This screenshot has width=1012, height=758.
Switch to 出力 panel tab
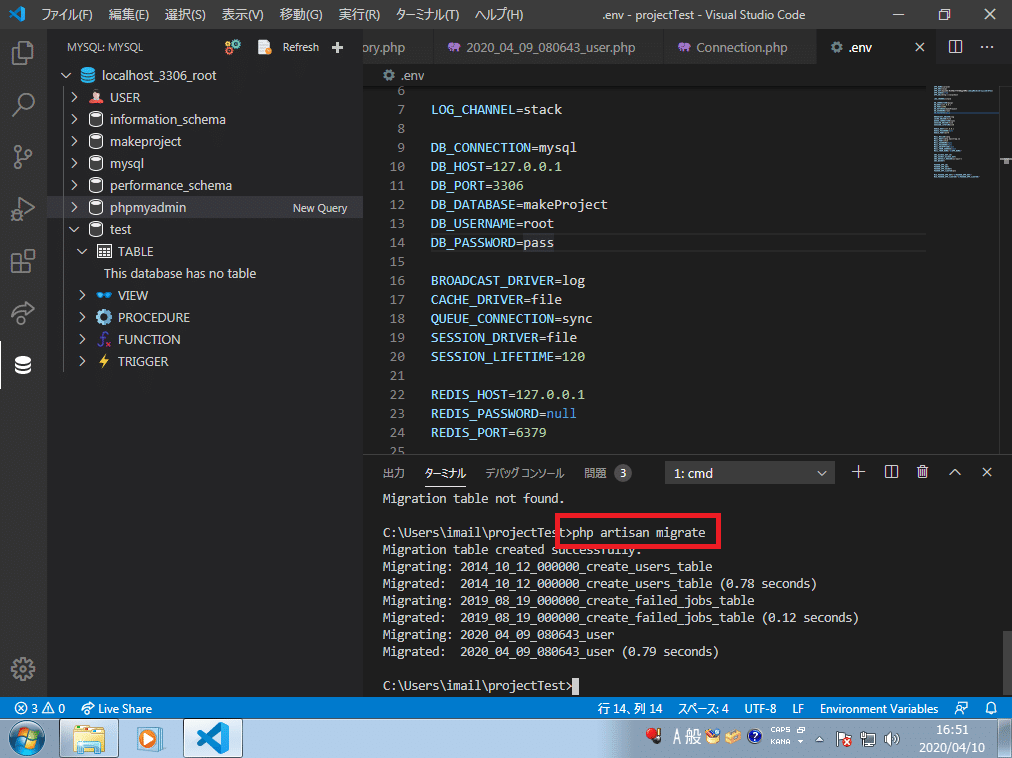pyautogui.click(x=394, y=473)
